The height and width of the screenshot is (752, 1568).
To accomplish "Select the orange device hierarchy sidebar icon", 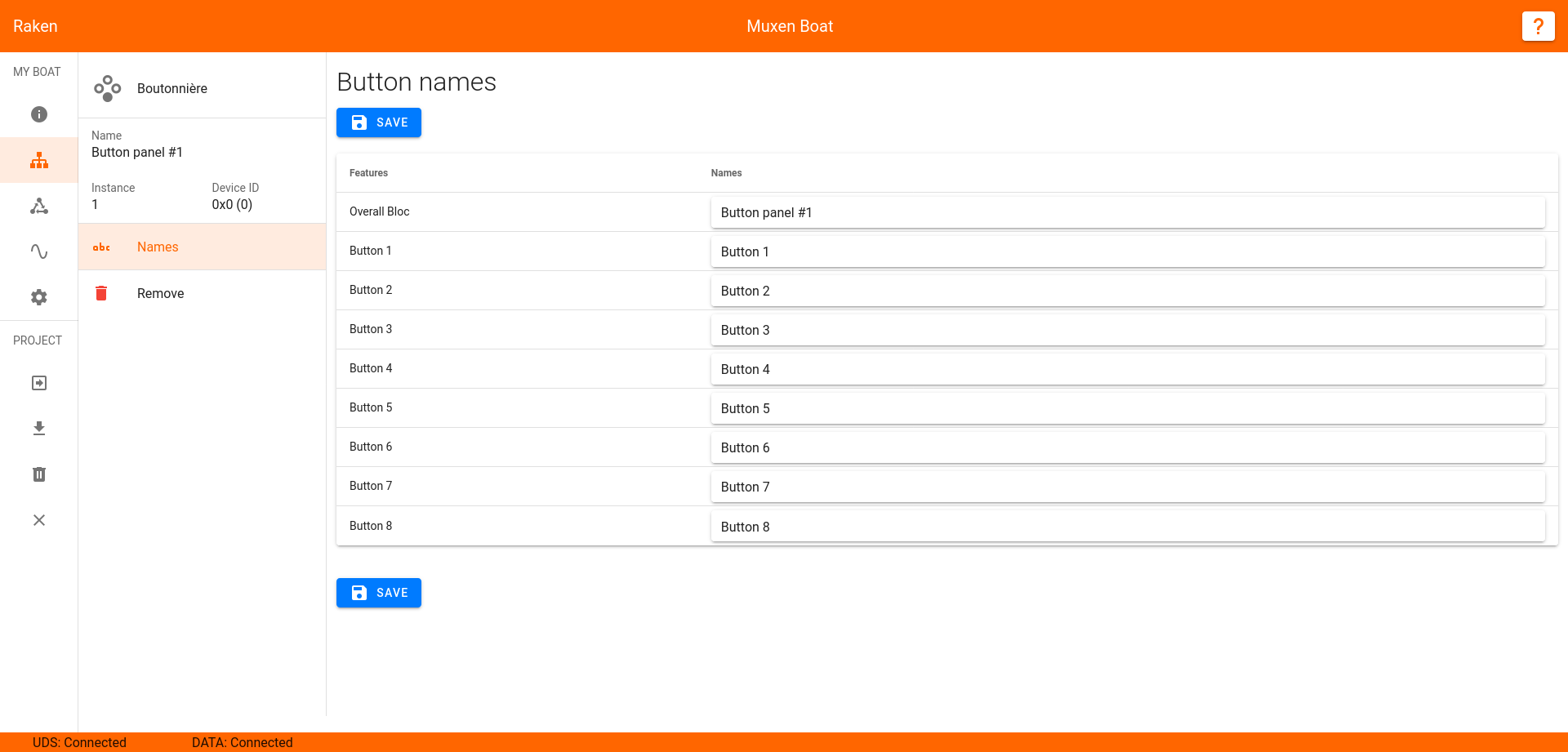I will coord(39,160).
